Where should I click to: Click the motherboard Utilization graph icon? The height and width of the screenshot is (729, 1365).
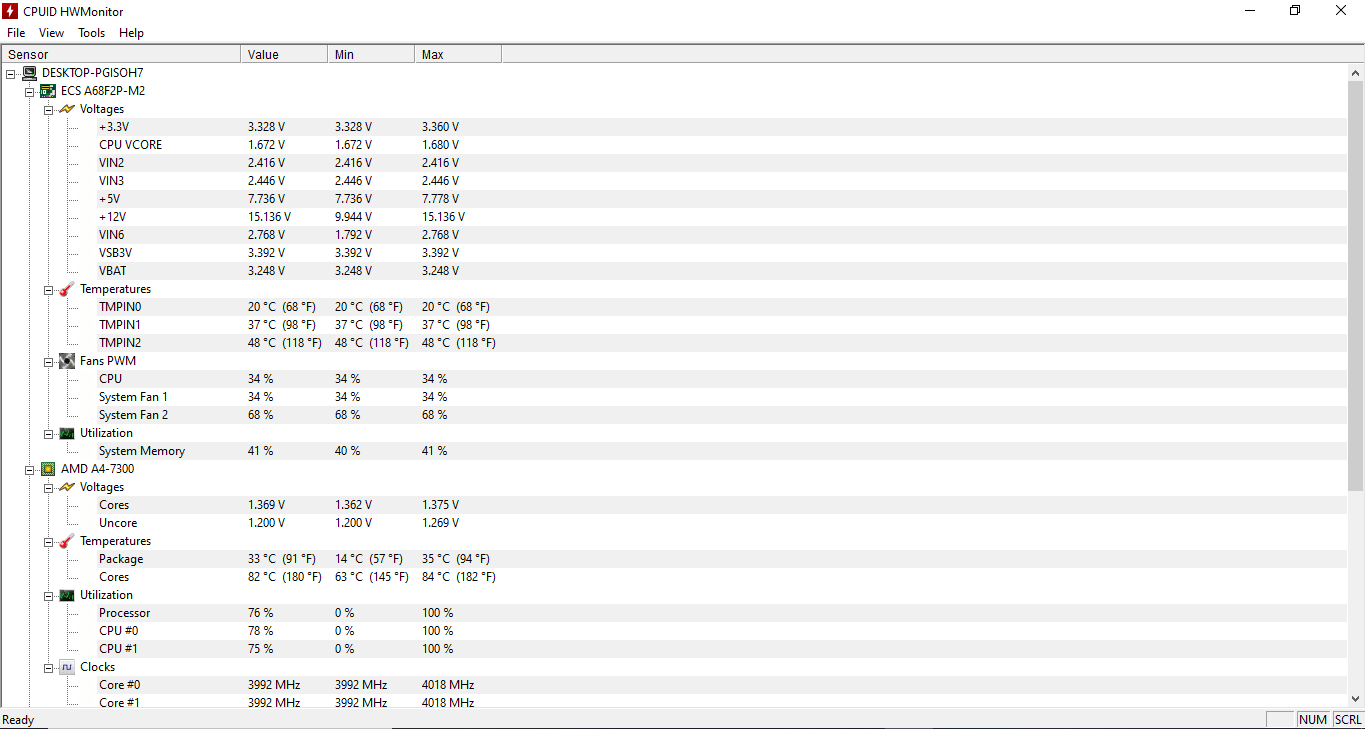pyautogui.click(x=67, y=433)
